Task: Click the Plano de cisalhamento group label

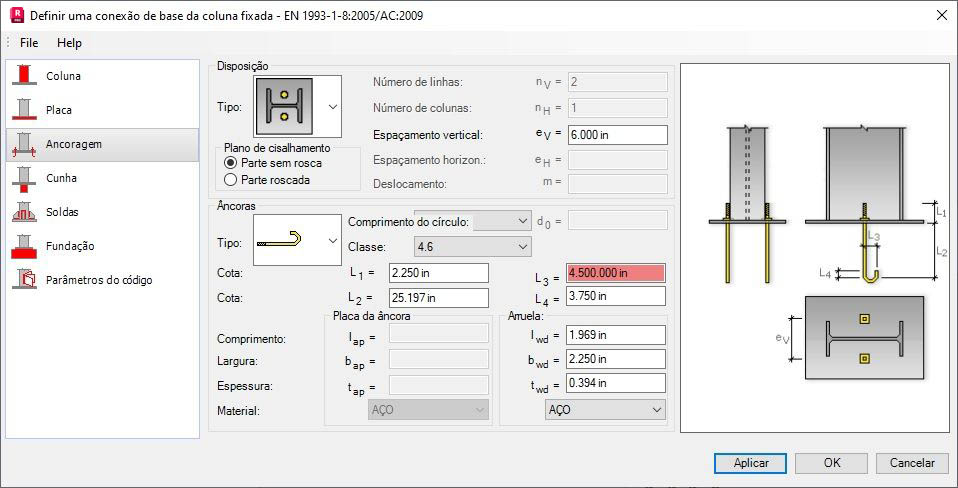Action: [x=277, y=148]
